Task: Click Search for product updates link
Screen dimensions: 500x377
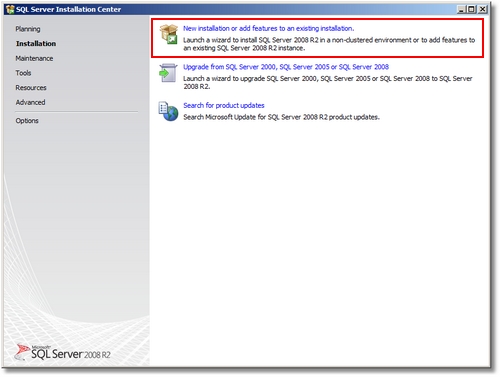Action: click(x=224, y=105)
